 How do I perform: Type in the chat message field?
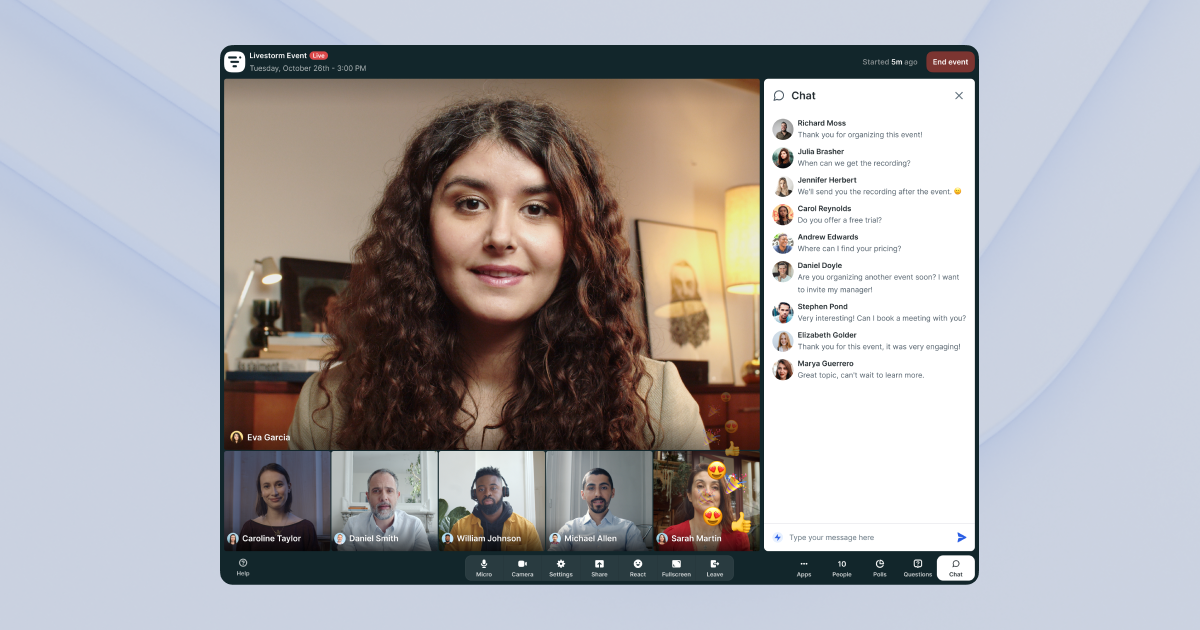click(x=865, y=537)
